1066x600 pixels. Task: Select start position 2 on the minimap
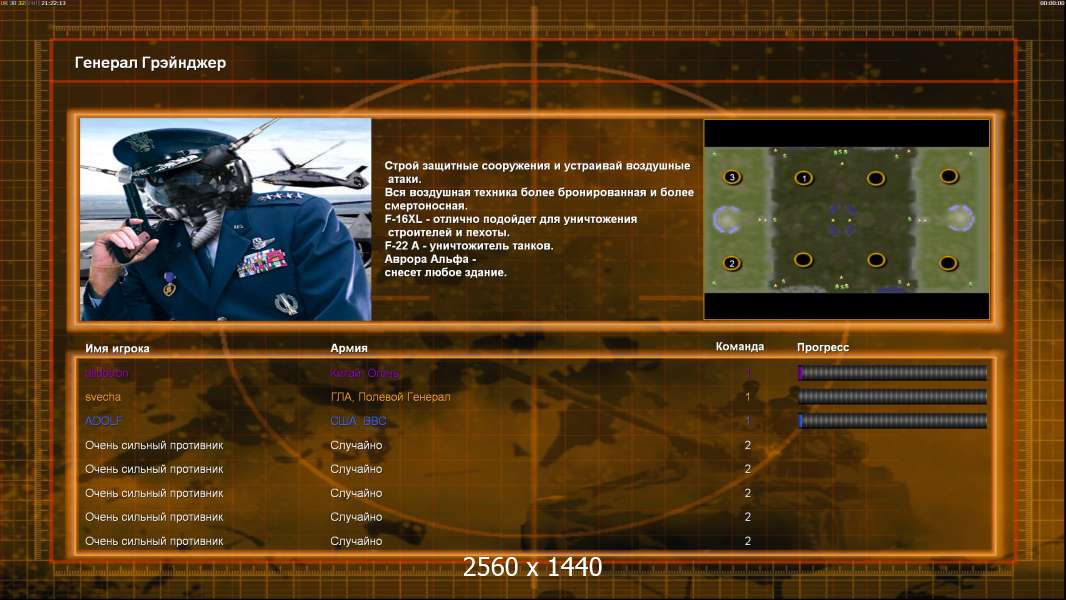pyautogui.click(x=732, y=263)
